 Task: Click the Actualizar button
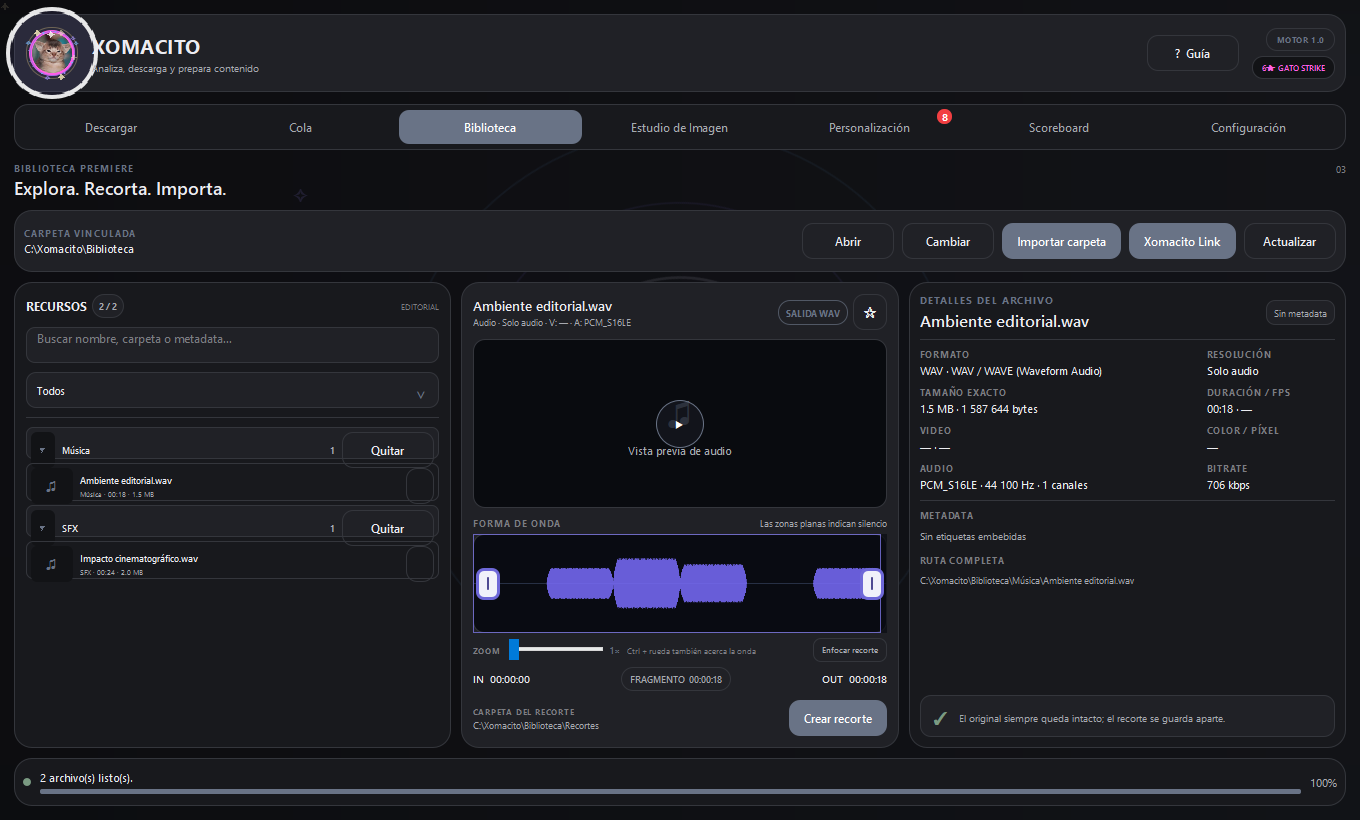pos(1289,241)
